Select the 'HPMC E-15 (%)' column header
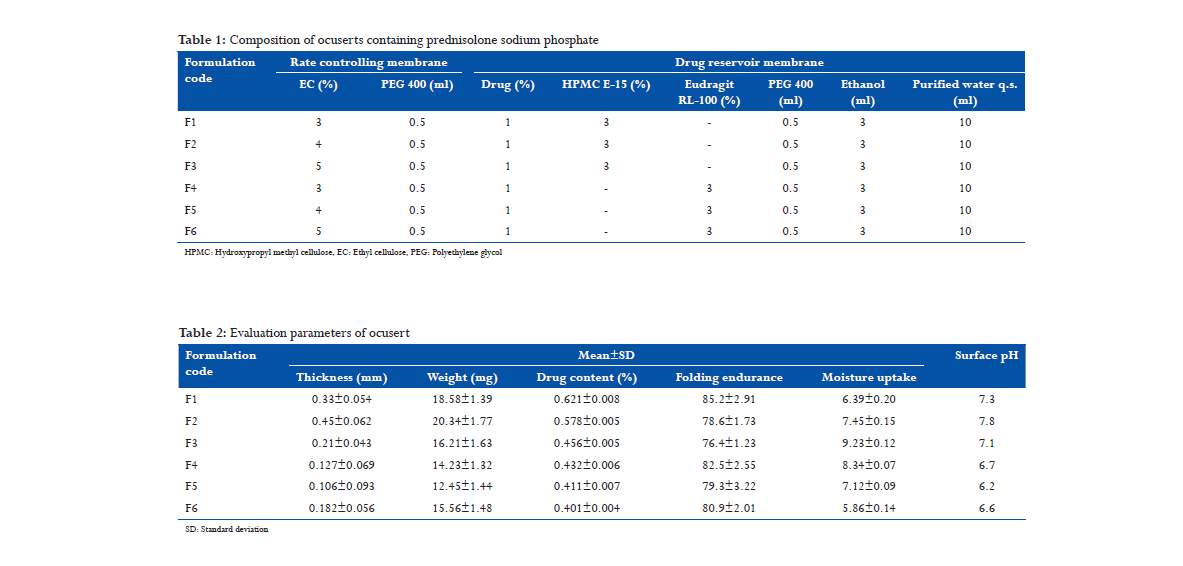The width and height of the screenshot is (1183, 566). [606, 85]
